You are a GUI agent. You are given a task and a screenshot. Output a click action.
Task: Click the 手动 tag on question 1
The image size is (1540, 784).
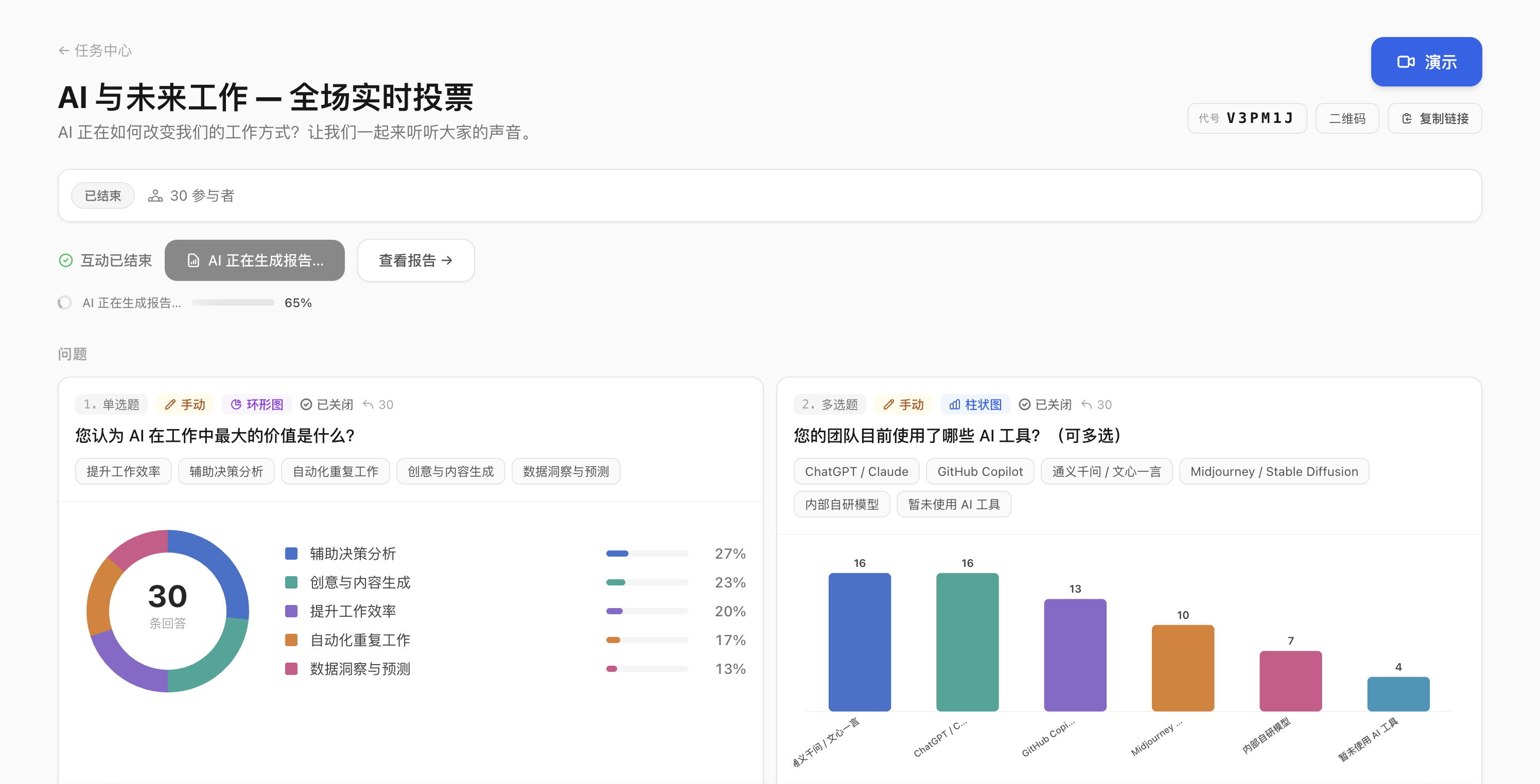click(185, 404)
